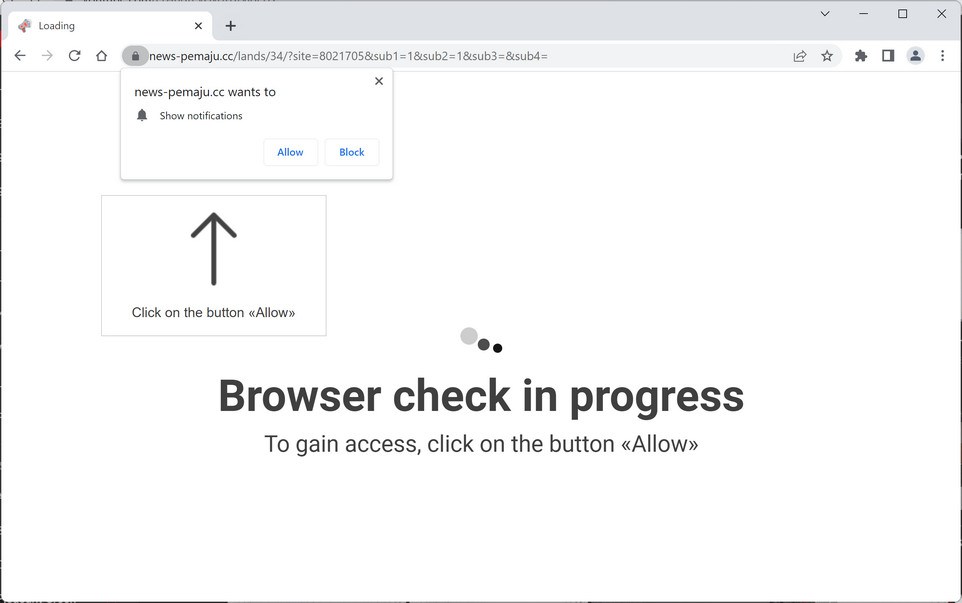Viewport: 962px width, 603px height.
Task: Share this page icon
Action: [x=799, y=56]
